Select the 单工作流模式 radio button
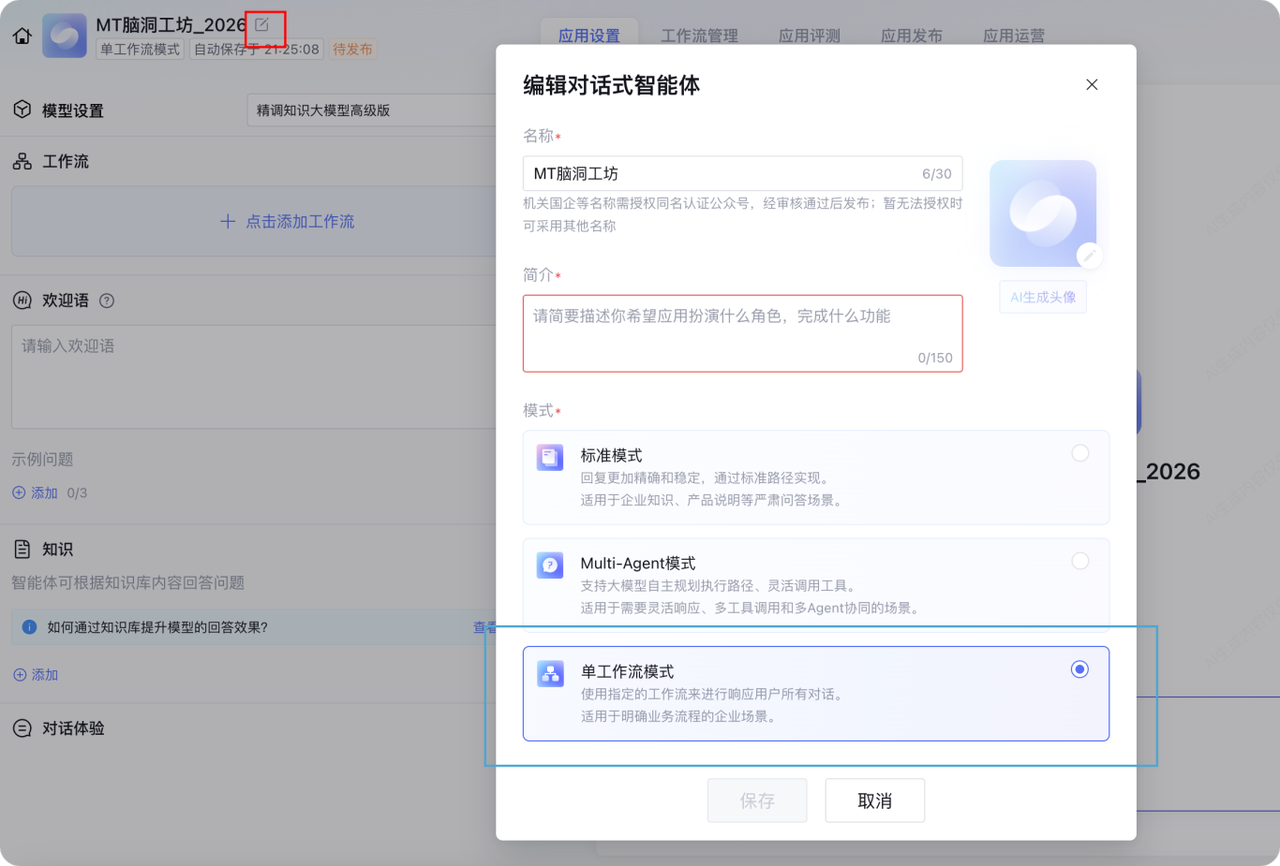1280x866 pixels. click(1080, 670)
